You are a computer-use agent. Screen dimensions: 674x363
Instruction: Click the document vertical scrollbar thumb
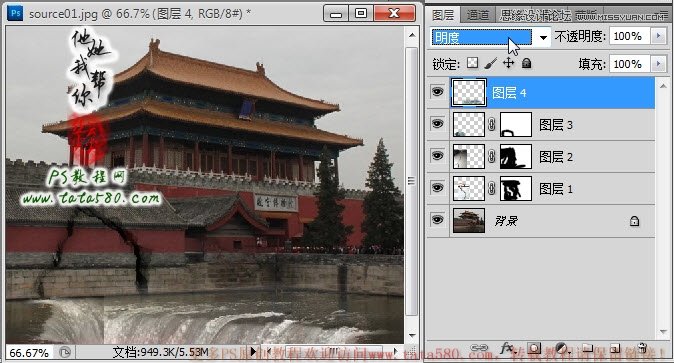click(x=411, y=181)
